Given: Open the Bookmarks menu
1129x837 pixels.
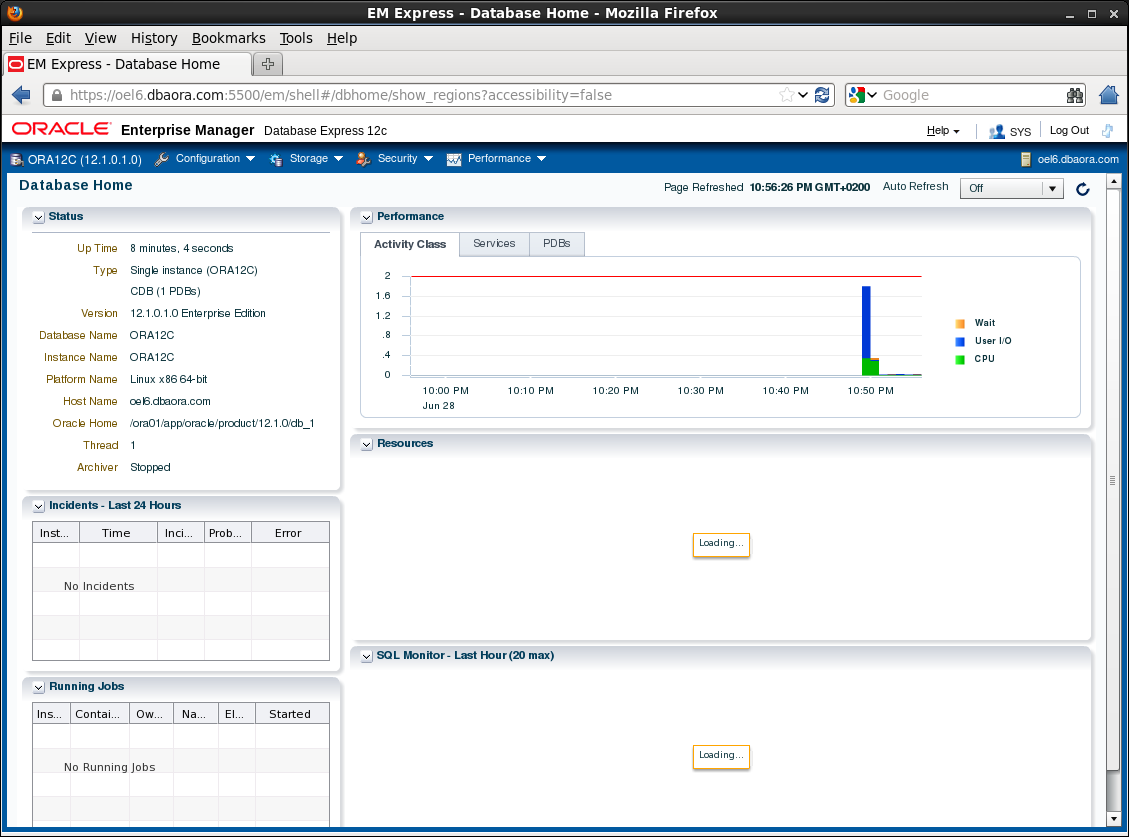Looking at the screenshot, I should point(228,38).
